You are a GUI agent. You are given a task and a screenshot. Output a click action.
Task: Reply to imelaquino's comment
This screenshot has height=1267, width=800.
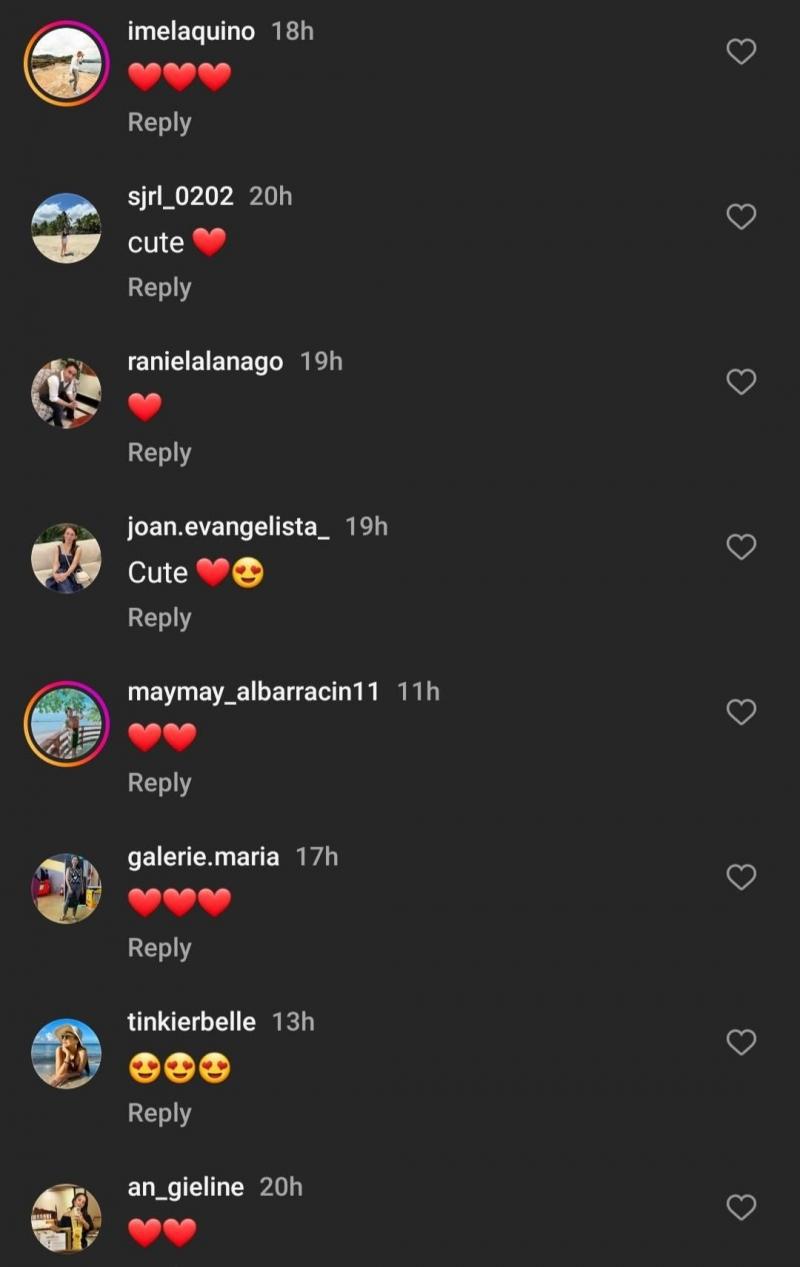click(x=159, y=123)
